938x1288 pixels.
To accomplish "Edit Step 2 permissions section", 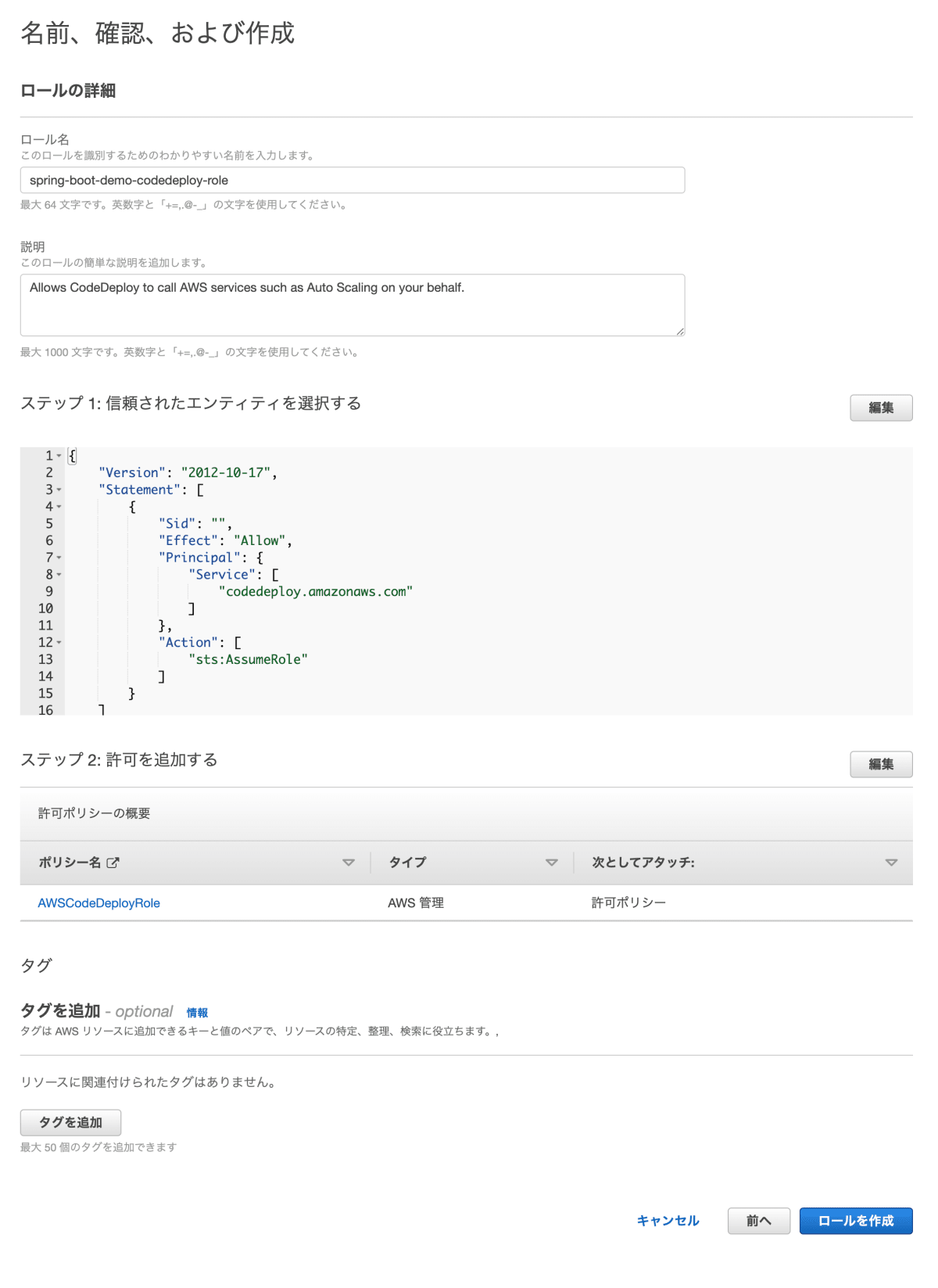I will pyautogui.click(x=881, y=764).
